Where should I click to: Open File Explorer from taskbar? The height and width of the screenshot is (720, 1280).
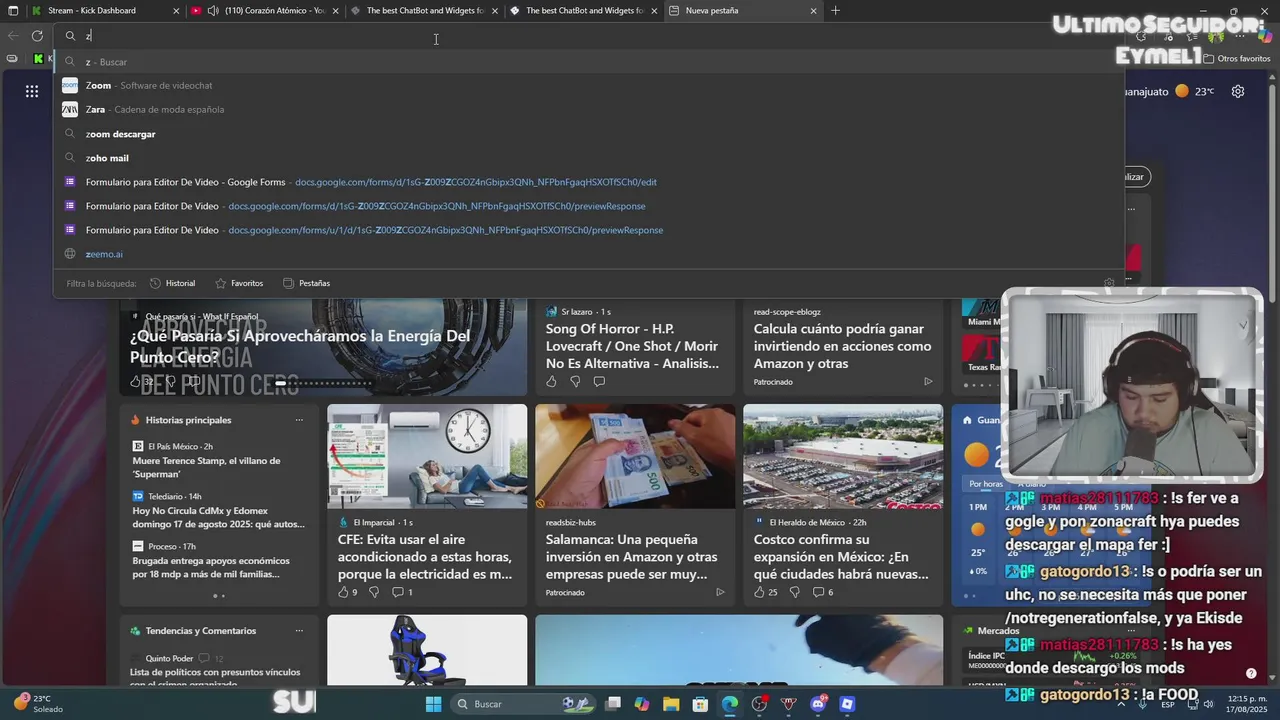pyautogui.click(x=670, y=704)
